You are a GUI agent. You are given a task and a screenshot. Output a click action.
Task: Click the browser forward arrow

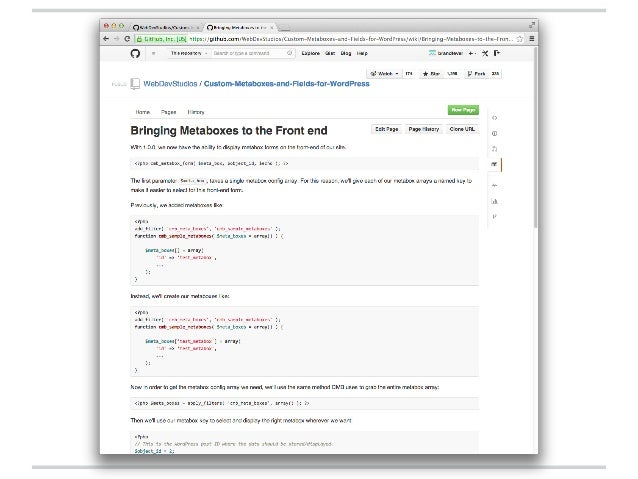click(x=117, y=39)
